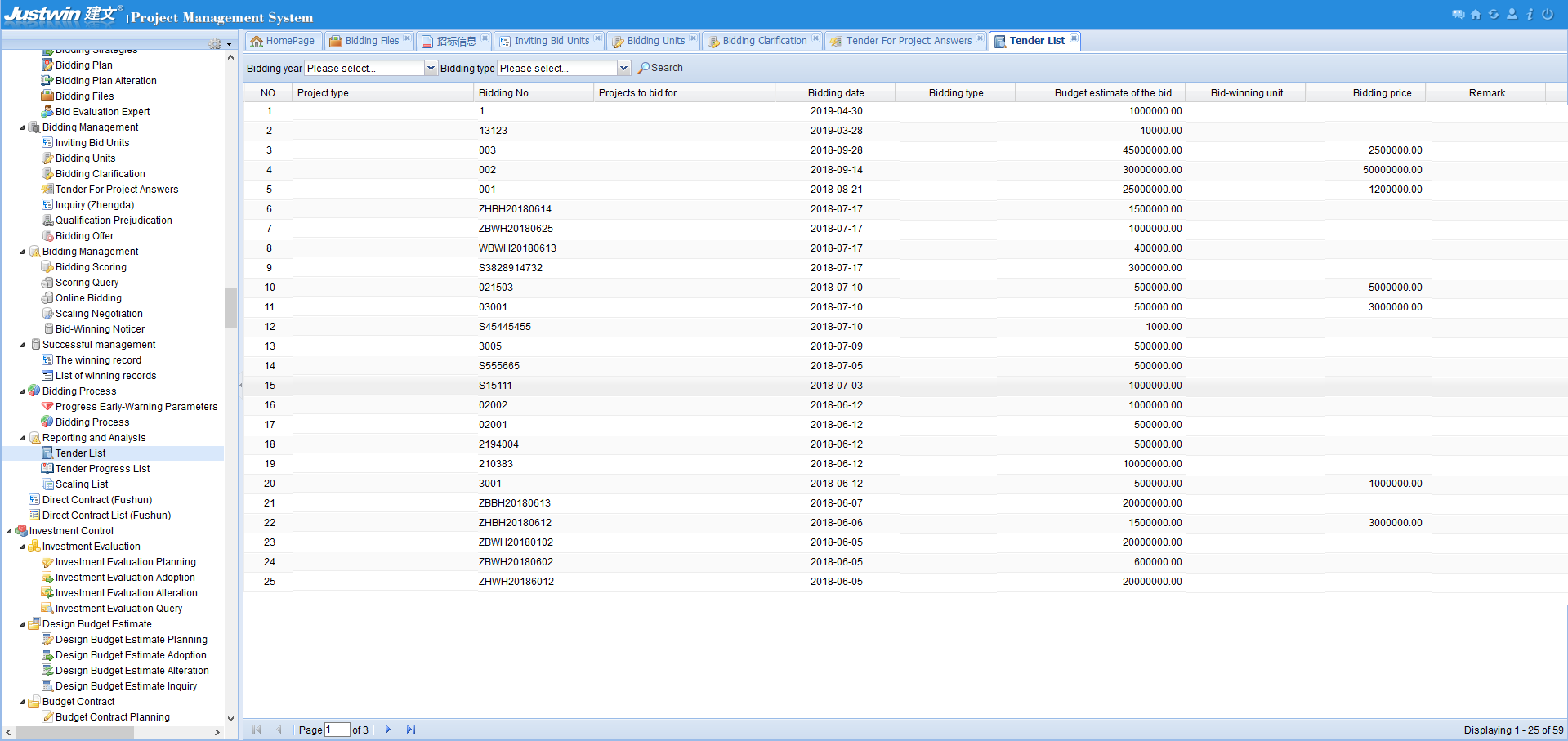Click the info icon in header
The width and height of the screenshot is (1568, 741).
coord(1530,14)
